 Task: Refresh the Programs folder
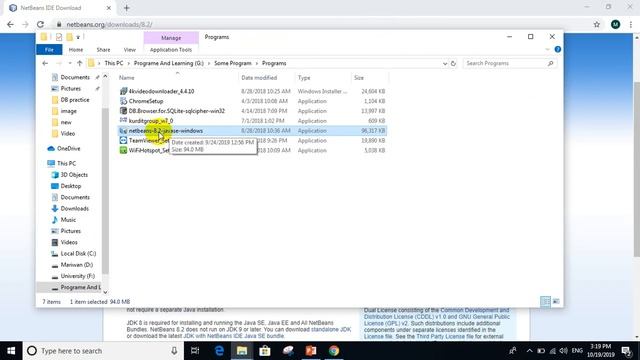pyautogui.click(x=453, y=64)
